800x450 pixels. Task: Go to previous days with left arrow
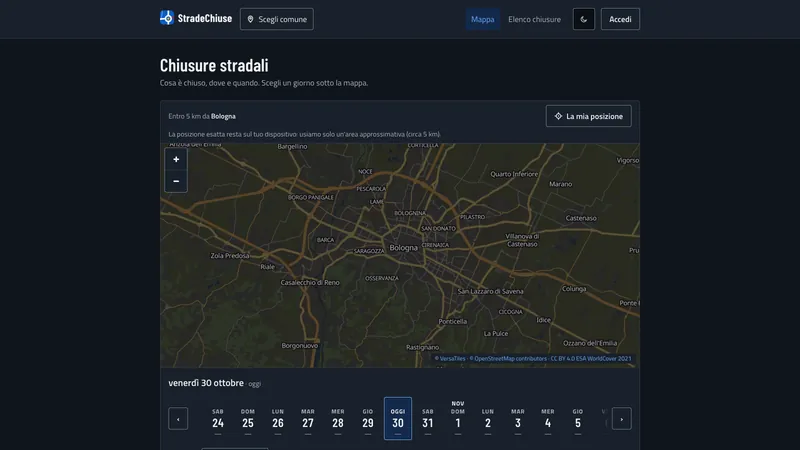point(178,419)
